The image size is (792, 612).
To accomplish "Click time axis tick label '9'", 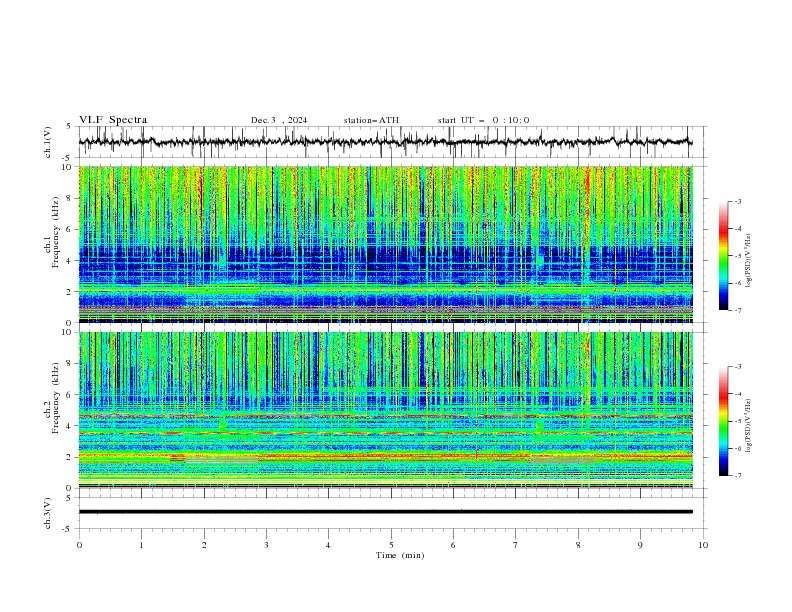I will click(x=640, y=545).
